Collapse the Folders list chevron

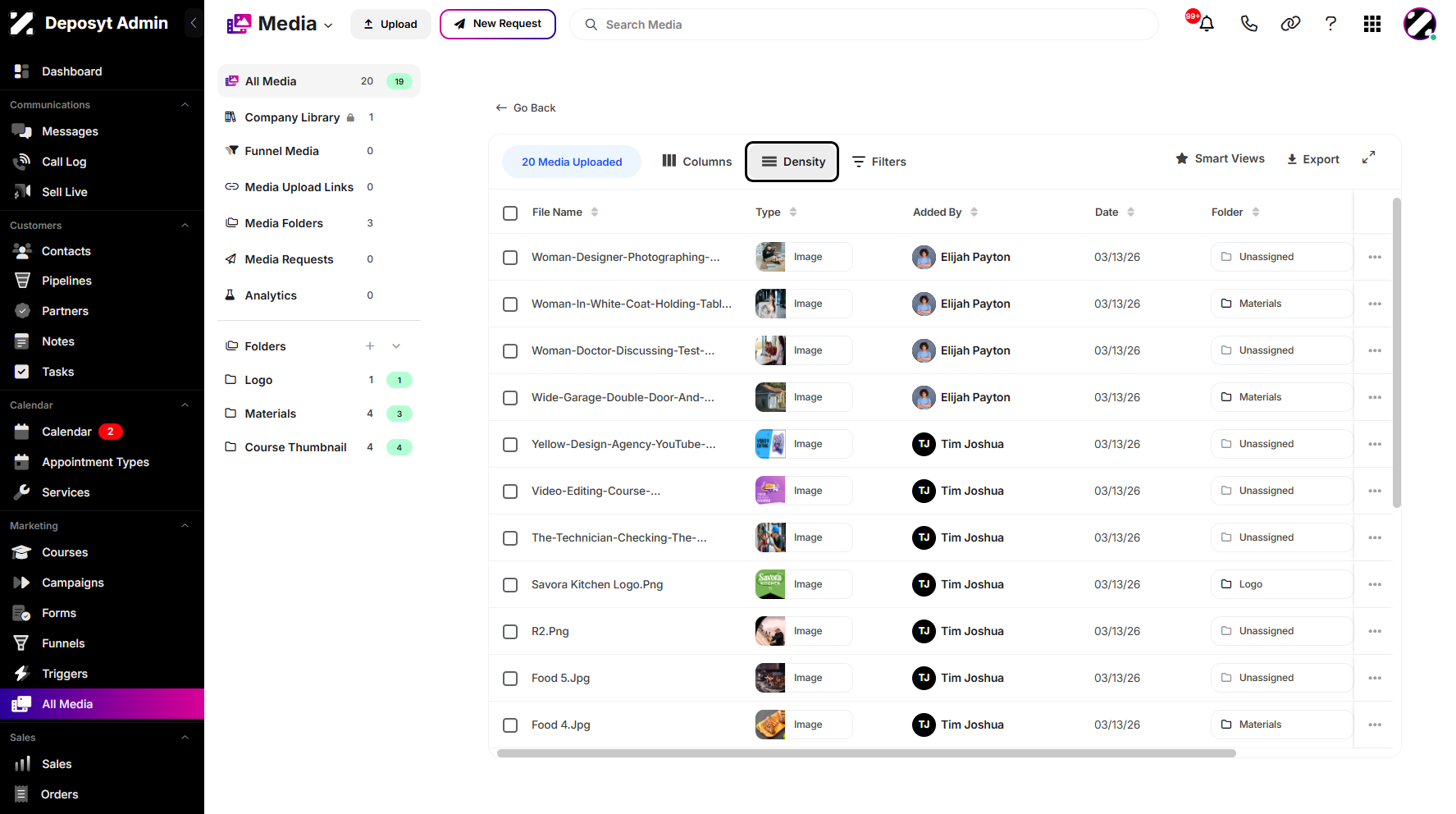[x=396, y=346]
